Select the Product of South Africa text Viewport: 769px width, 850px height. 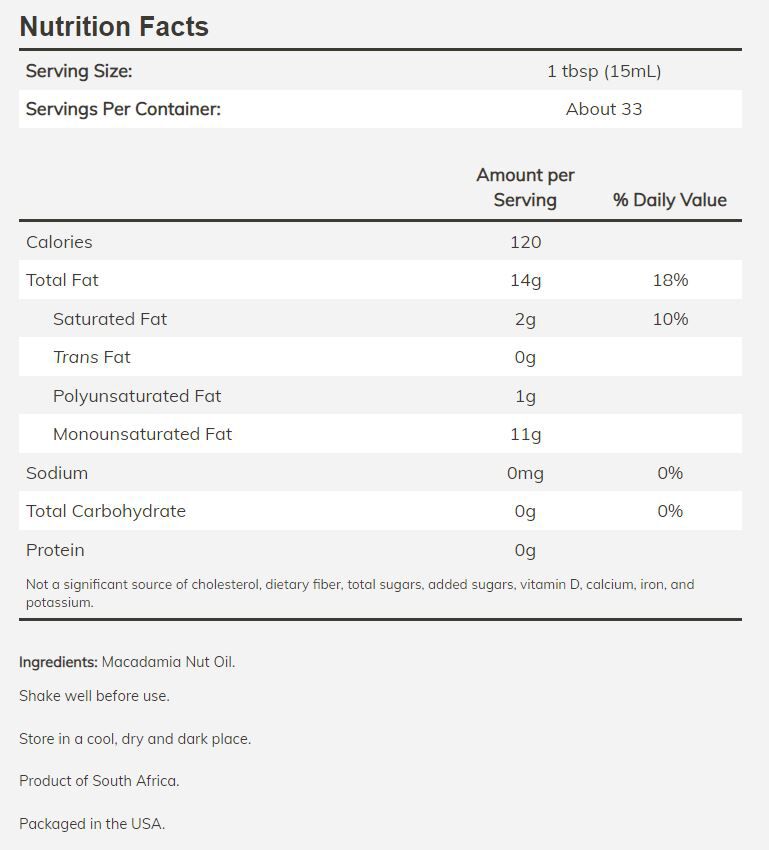click(x=99, y=781)
